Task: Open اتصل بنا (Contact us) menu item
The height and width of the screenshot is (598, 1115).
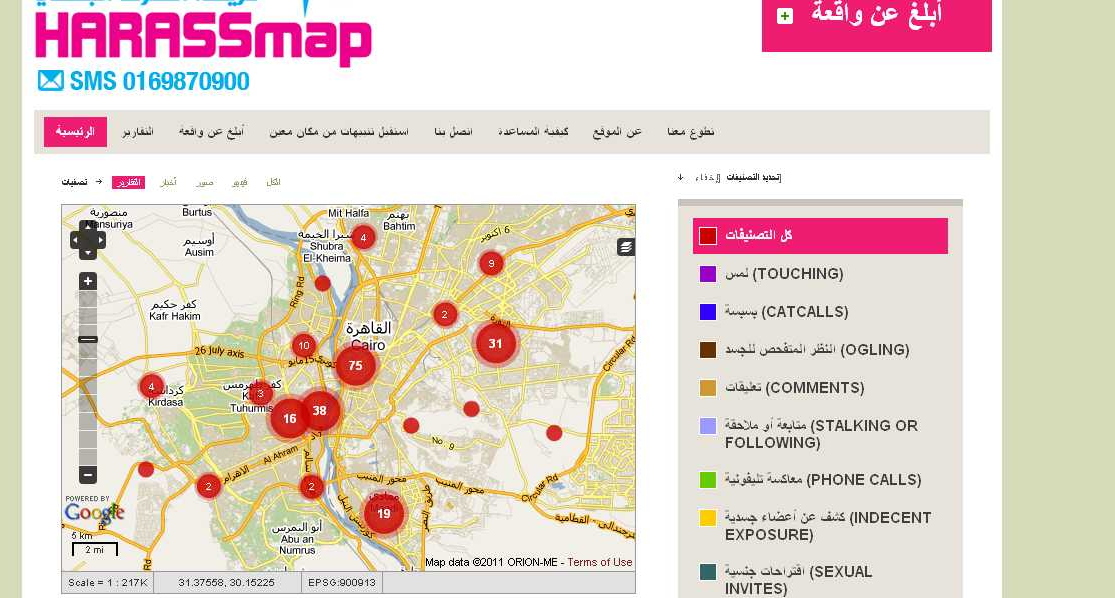Action: [454, 132]
